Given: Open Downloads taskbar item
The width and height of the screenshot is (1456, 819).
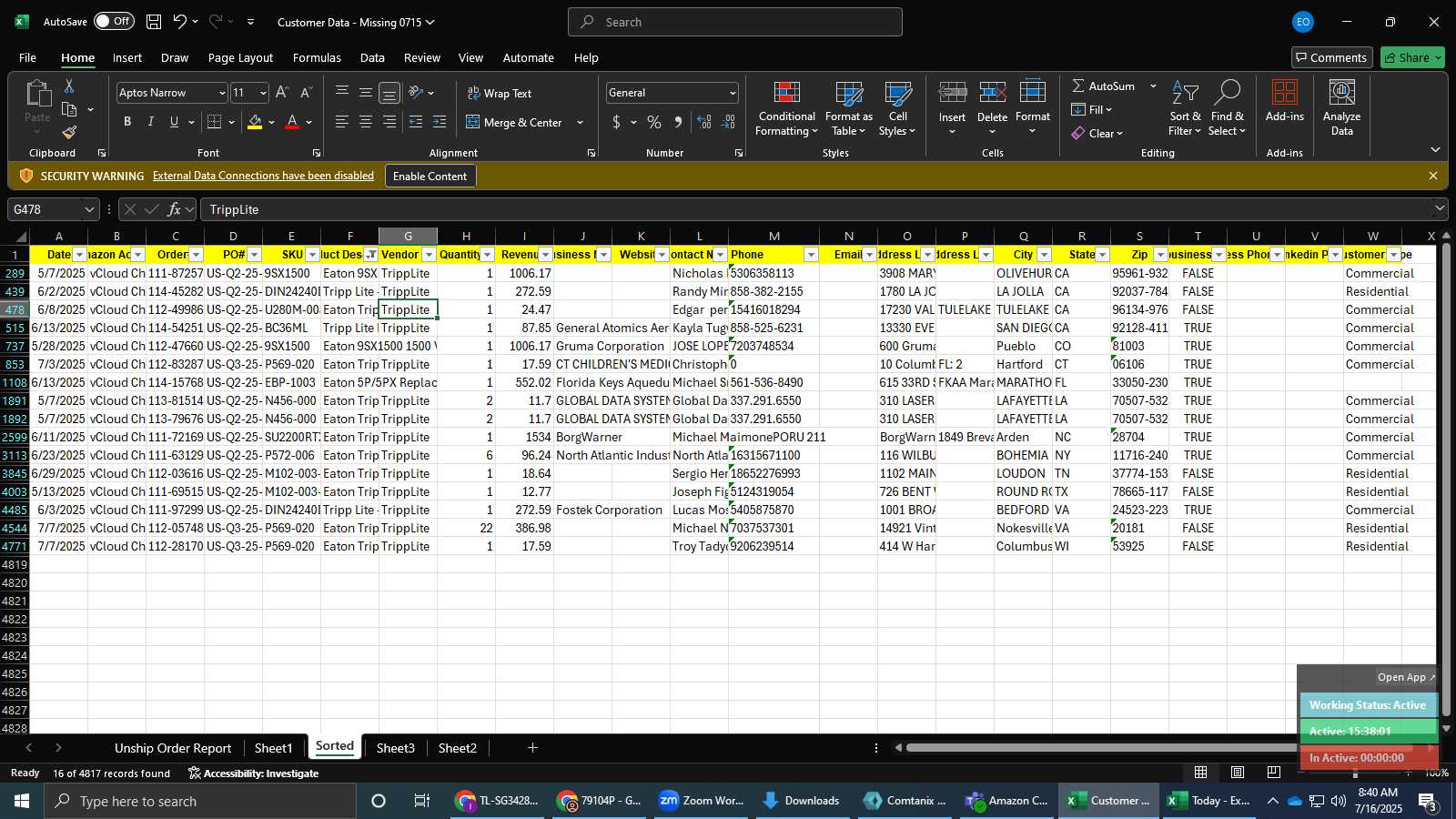Looking at the screenshot, I should (801, 801).
